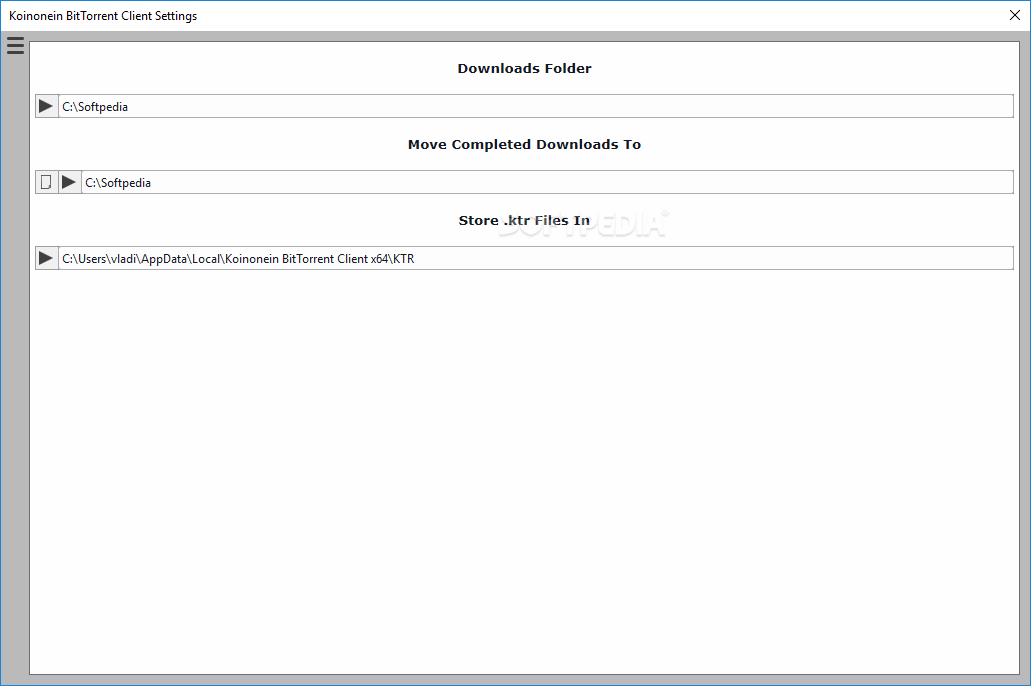Select the Koinonein BitTorrent Client Settings title
The height and width of the screenshot is (686, 1031).
click(x=103, y=16)
